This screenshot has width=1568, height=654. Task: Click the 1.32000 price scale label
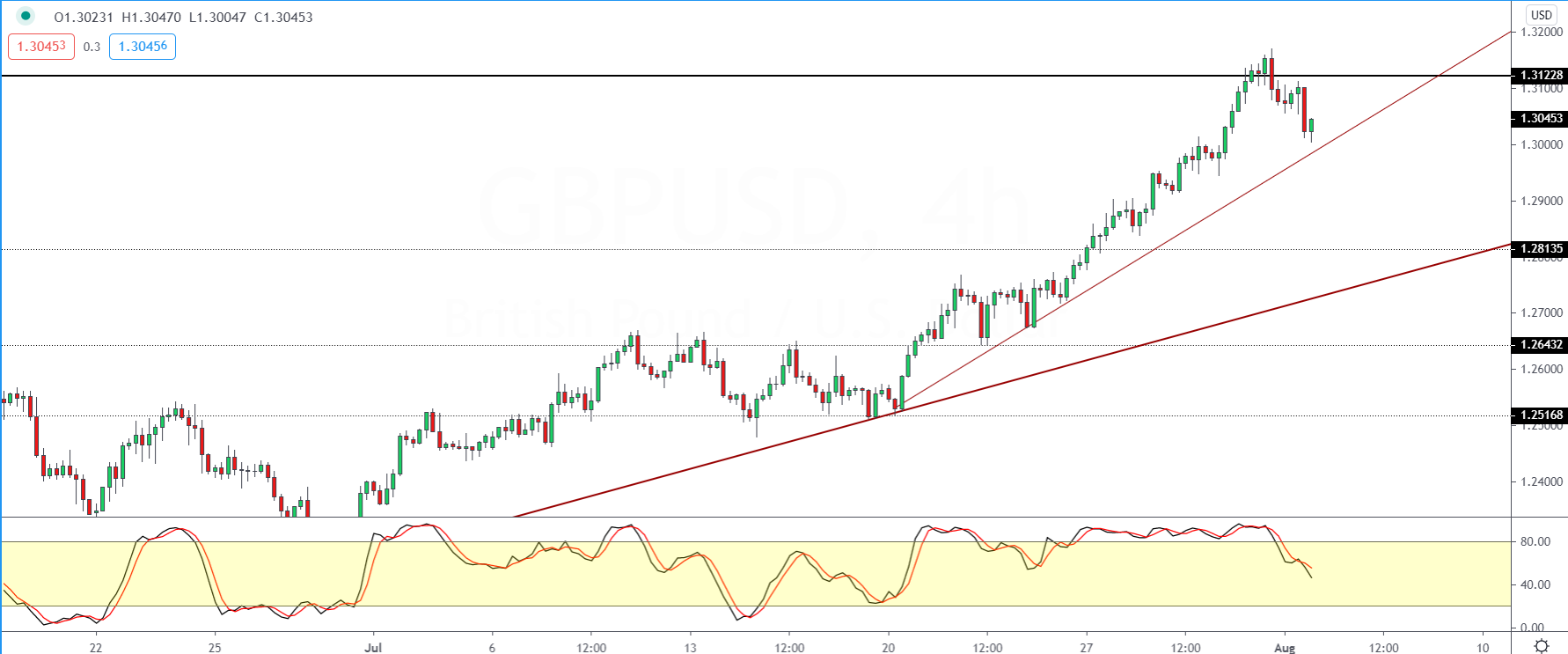1542,33
